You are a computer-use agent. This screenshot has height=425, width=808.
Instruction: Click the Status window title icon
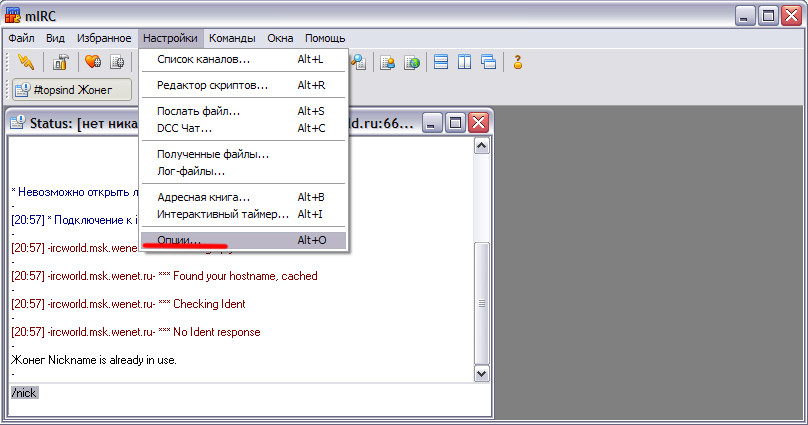coord(18,123)
